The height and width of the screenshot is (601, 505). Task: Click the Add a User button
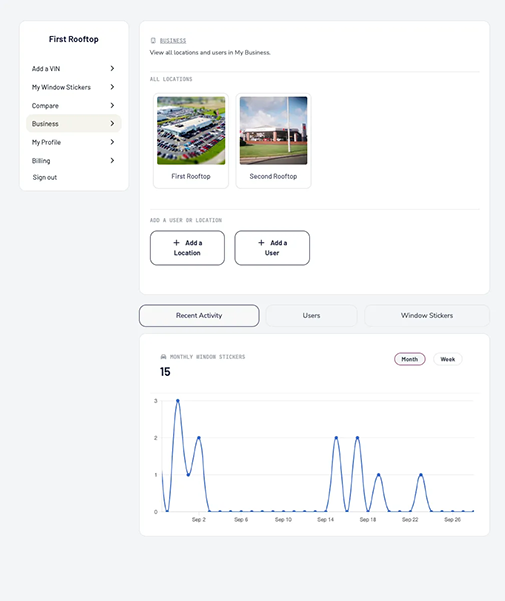click(x=272, y=248)
